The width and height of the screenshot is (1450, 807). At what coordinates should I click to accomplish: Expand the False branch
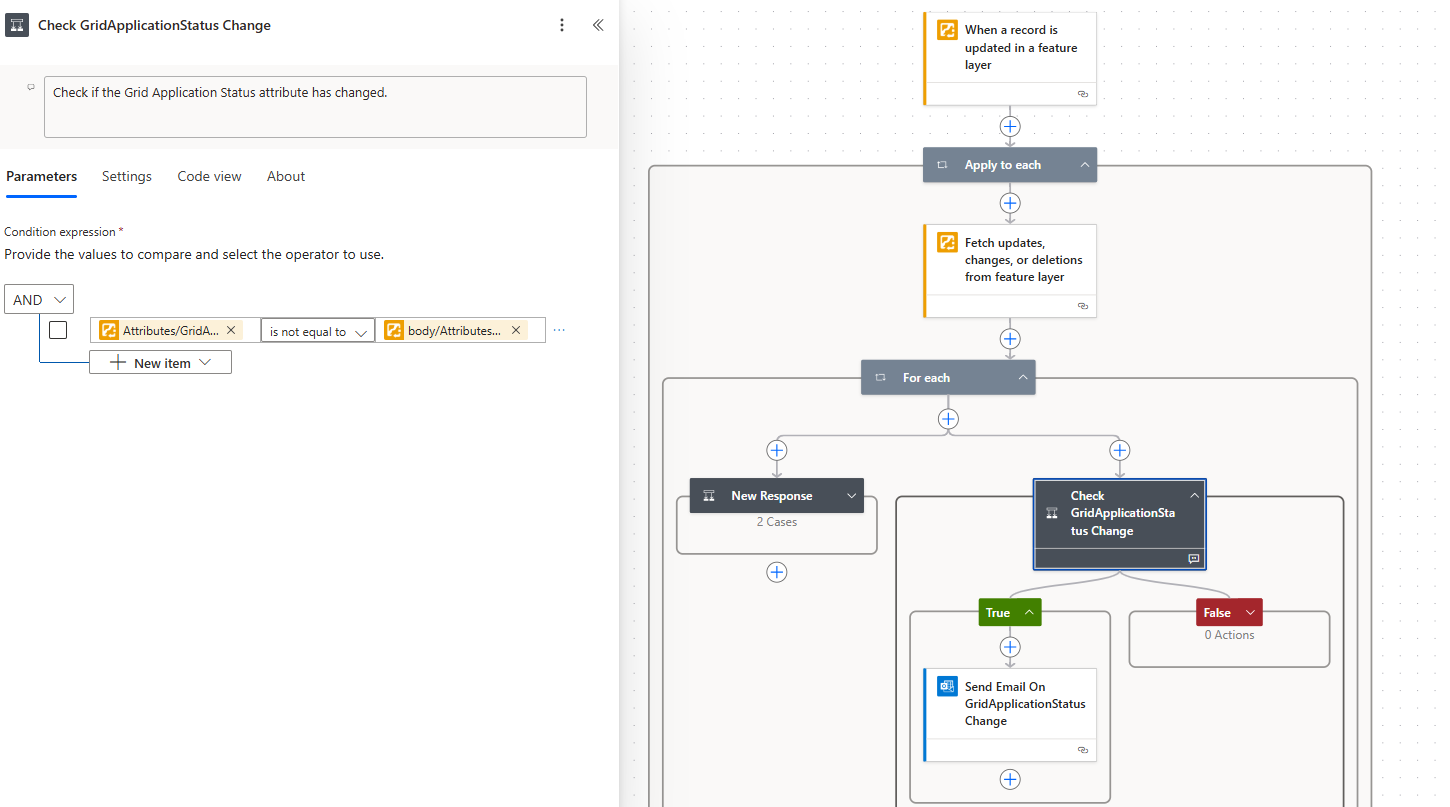tap(1249, 613)
